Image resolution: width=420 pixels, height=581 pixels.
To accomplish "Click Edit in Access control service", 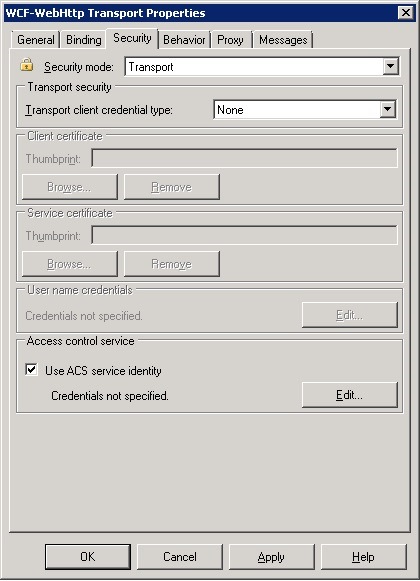I will coord(350,395).
